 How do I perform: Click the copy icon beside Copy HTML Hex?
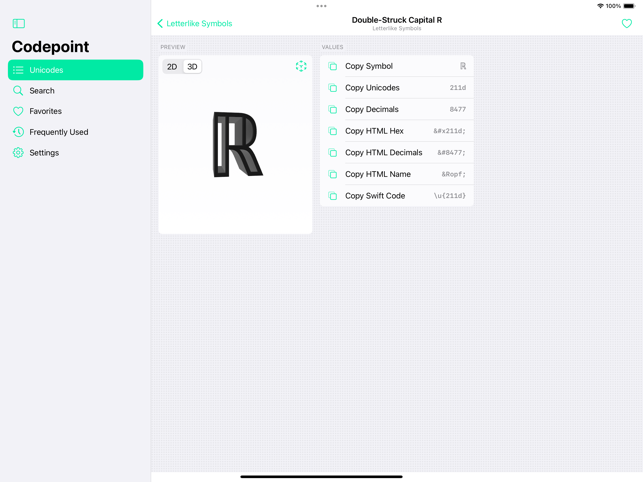(x=333, y=131)
